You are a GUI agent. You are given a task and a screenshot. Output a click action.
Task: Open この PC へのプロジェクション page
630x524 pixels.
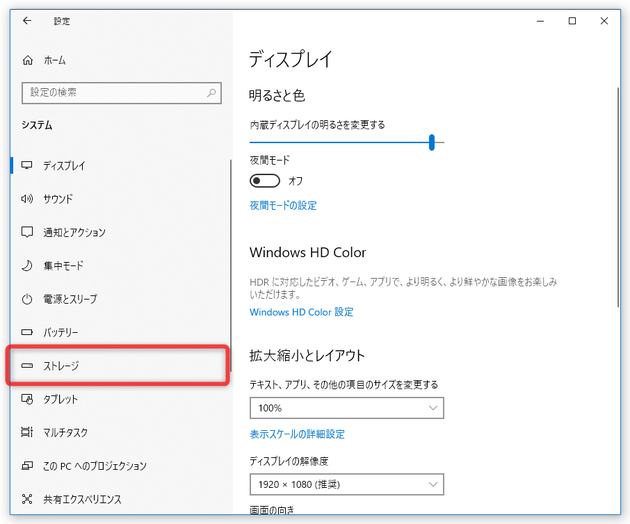[x=121, y=466]
